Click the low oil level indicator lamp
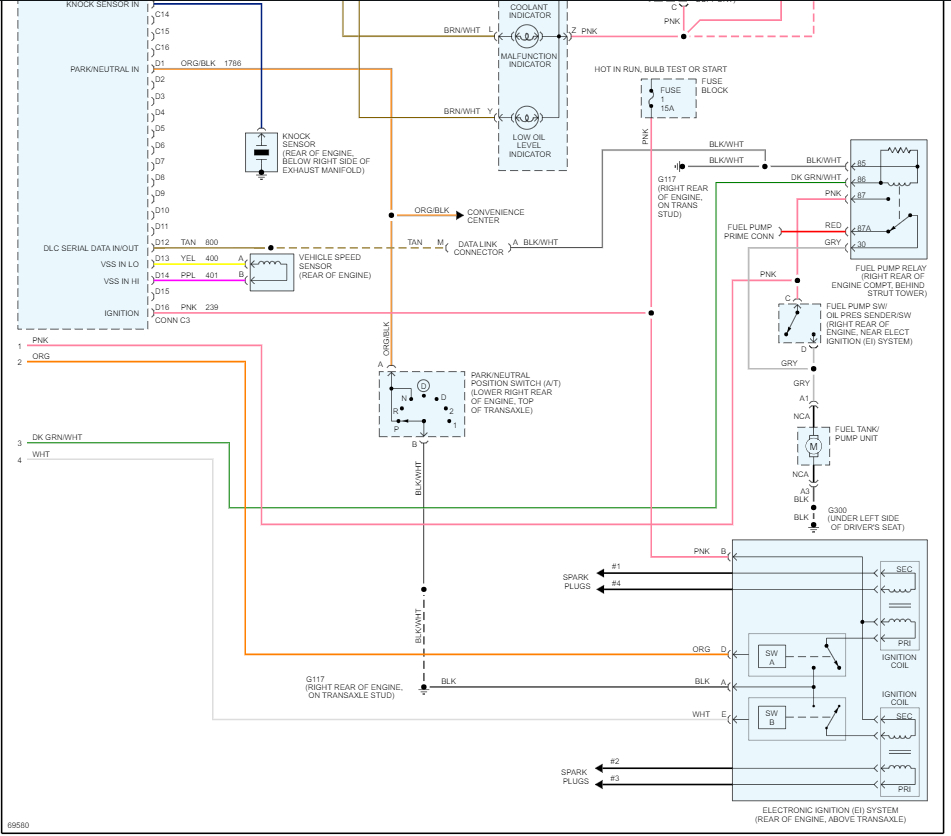The image size is (951, 836). (x=529, y=118)
